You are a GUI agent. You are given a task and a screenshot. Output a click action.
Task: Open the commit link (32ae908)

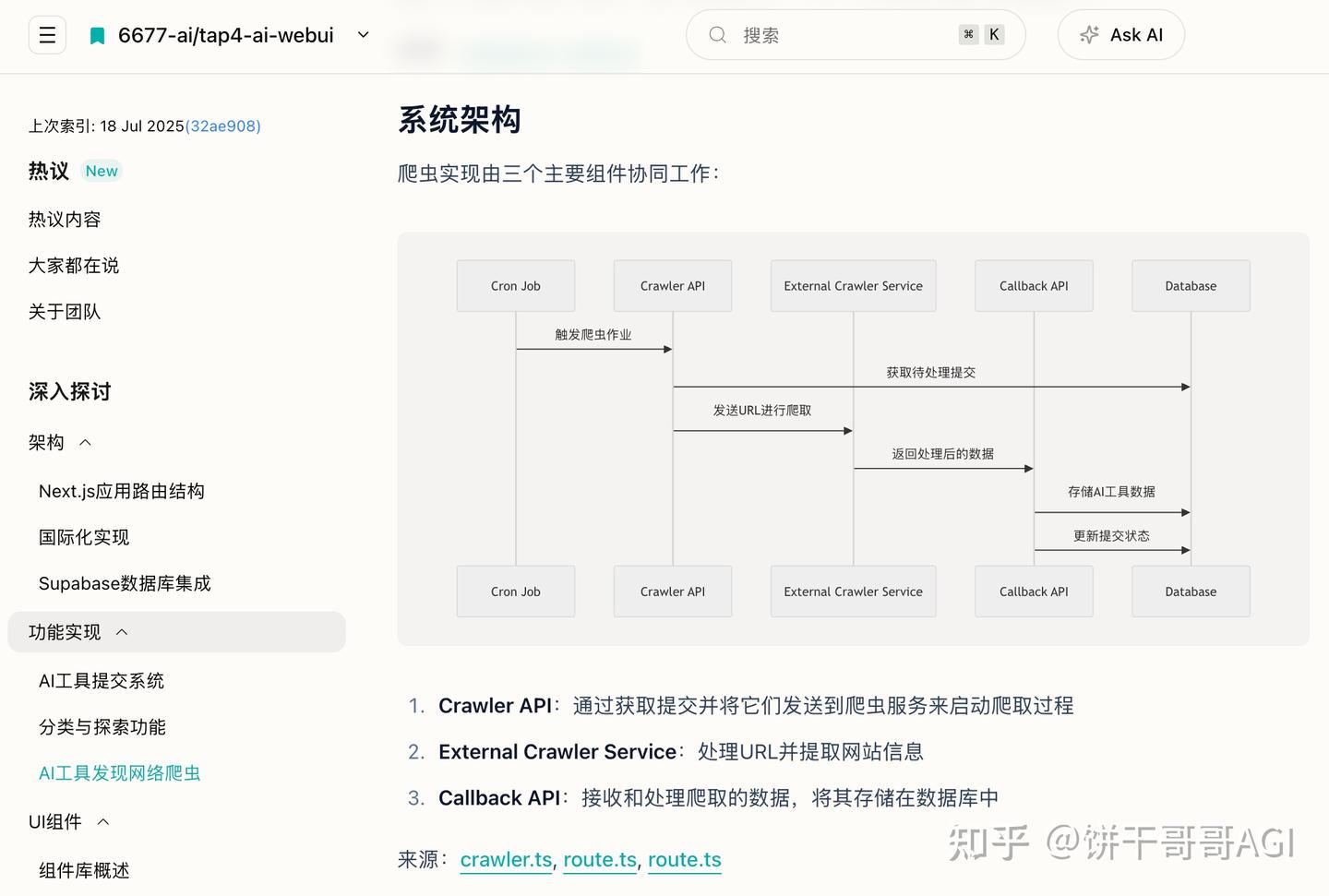pos(222,125)
